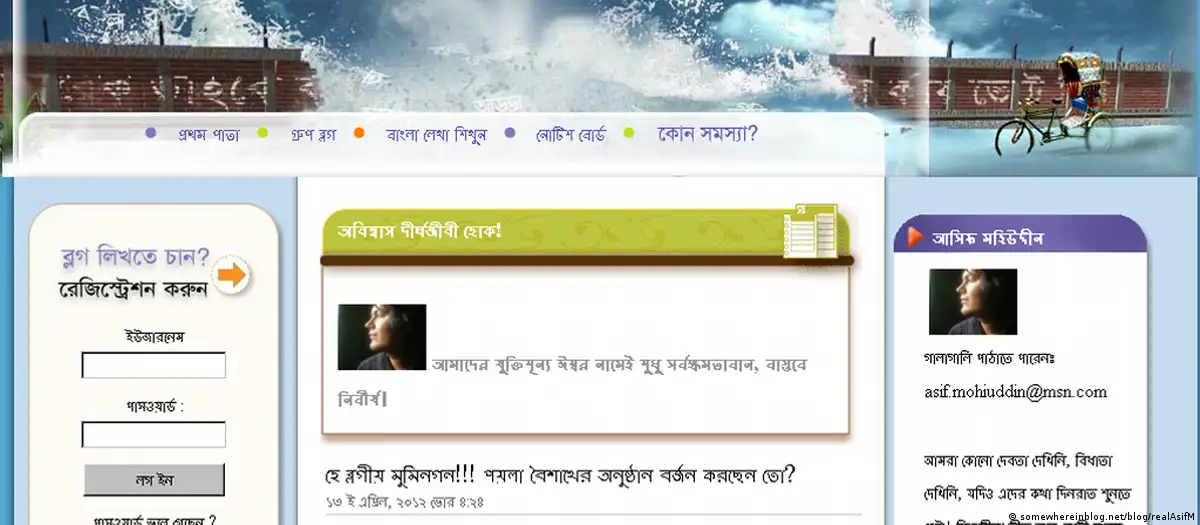The width and height of the screenshot is (1200, 525).
Task: Open the কোন সমস্যা? help link
Action: coord(707,134)
